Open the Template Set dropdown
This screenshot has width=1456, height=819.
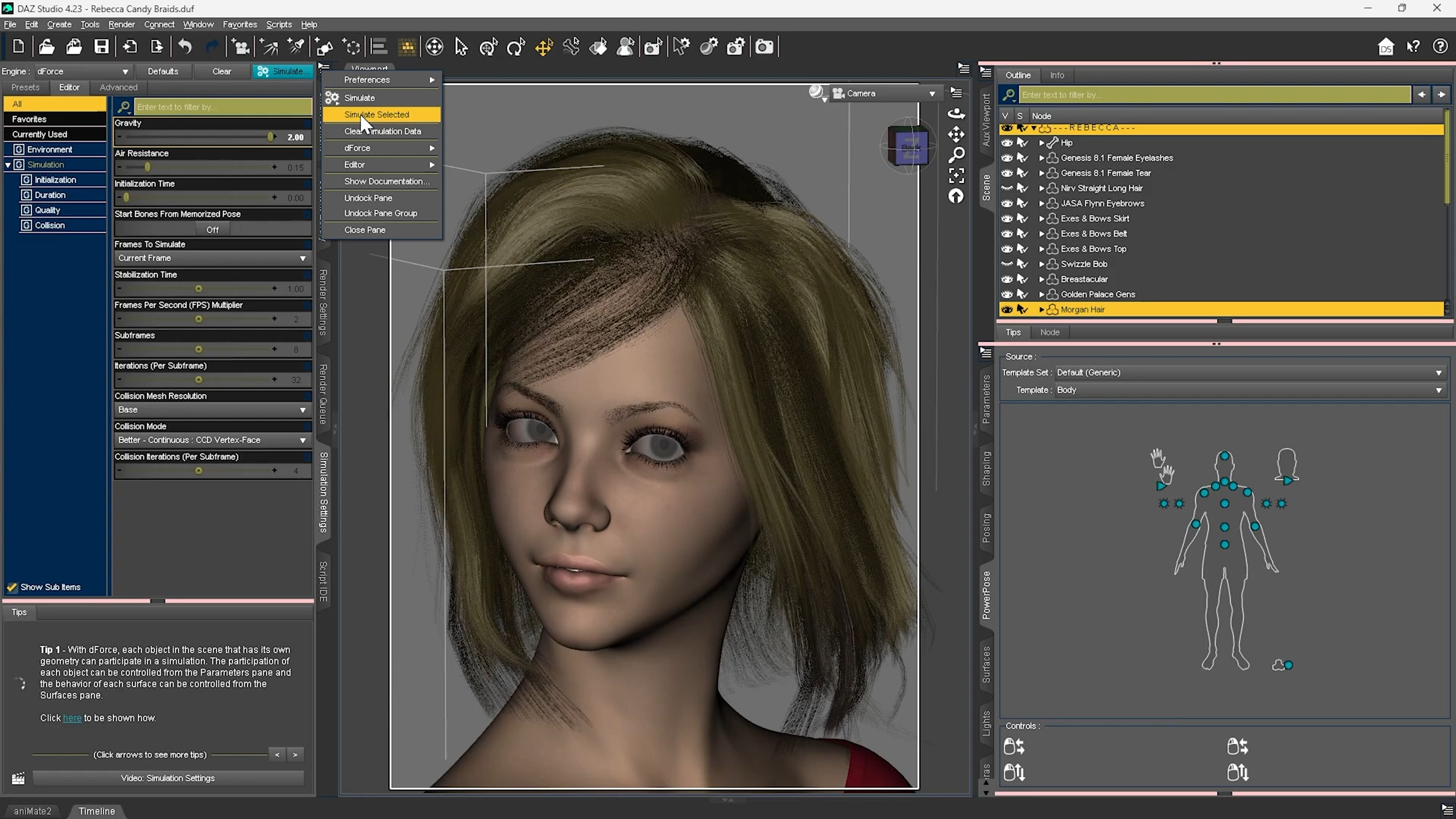click(x=1249, y=372)
